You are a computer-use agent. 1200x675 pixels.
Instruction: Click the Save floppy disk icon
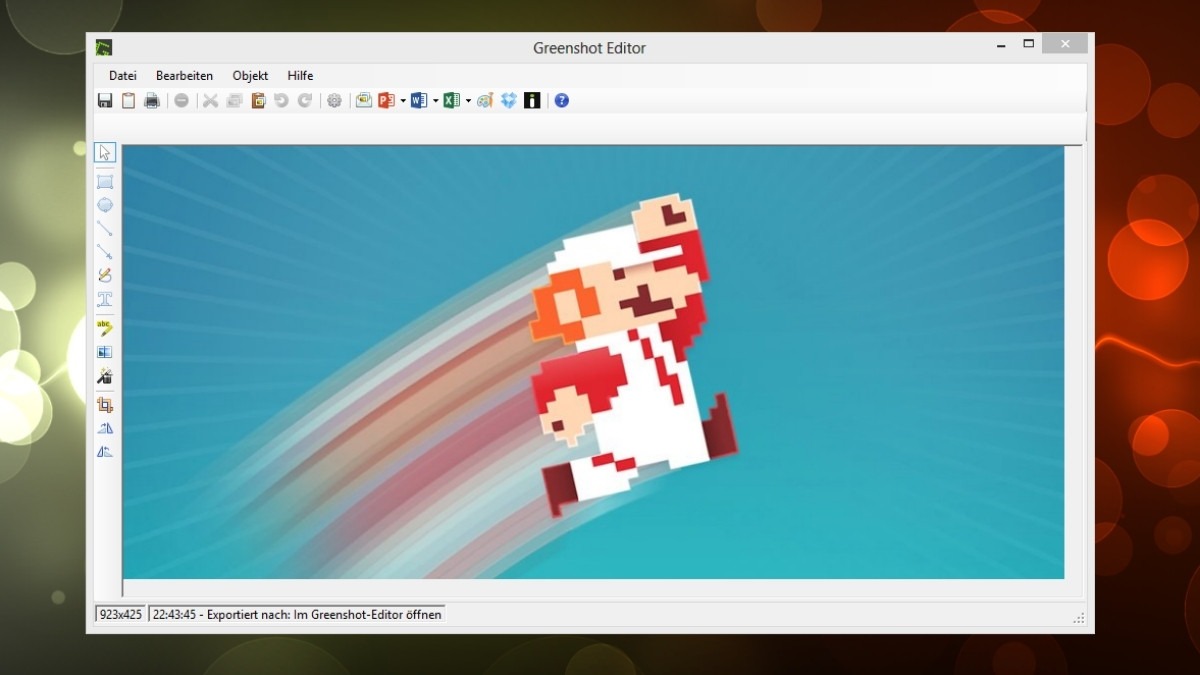coord(105,100)
